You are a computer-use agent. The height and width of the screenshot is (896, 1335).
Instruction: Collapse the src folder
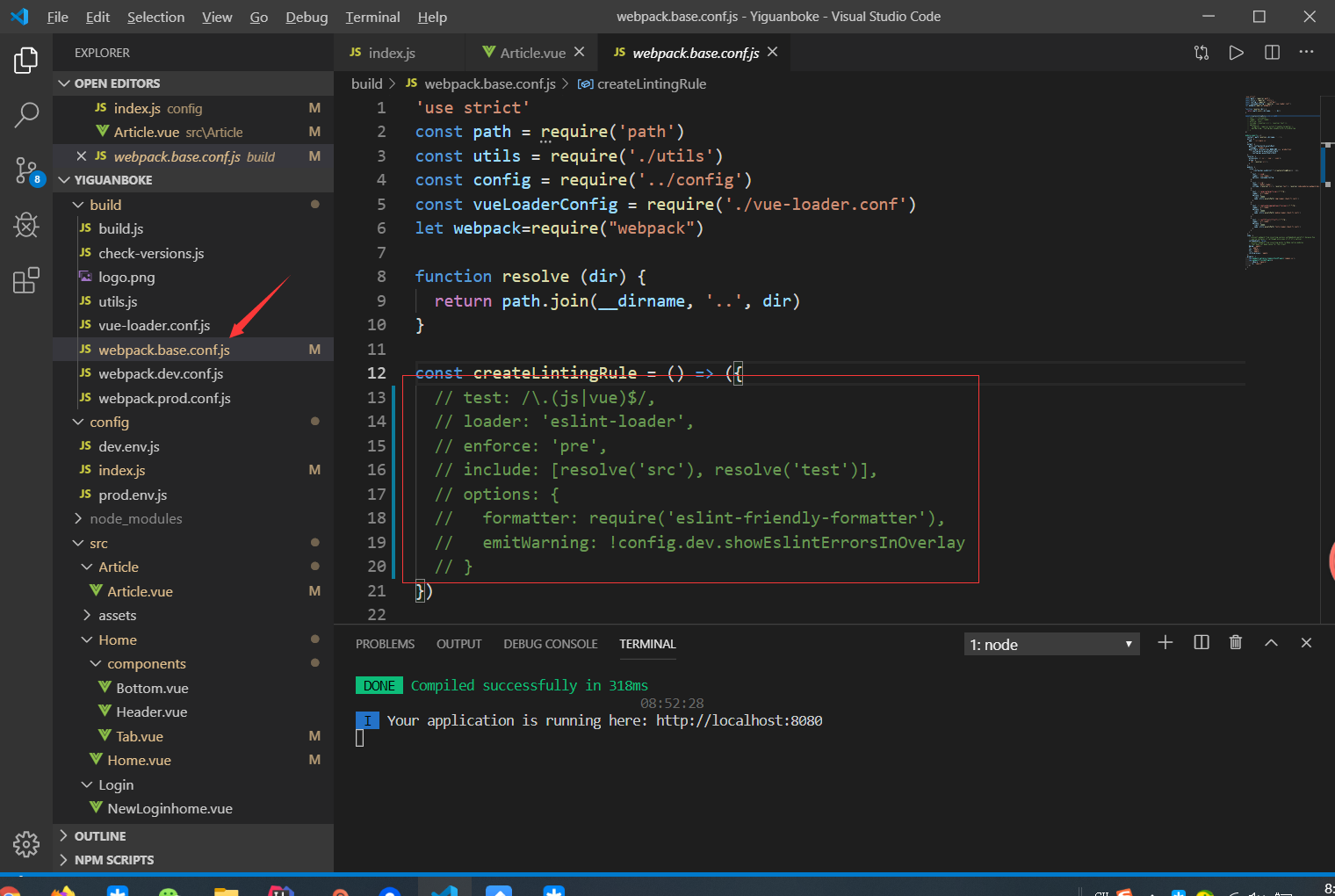click(x=193, y=544)
